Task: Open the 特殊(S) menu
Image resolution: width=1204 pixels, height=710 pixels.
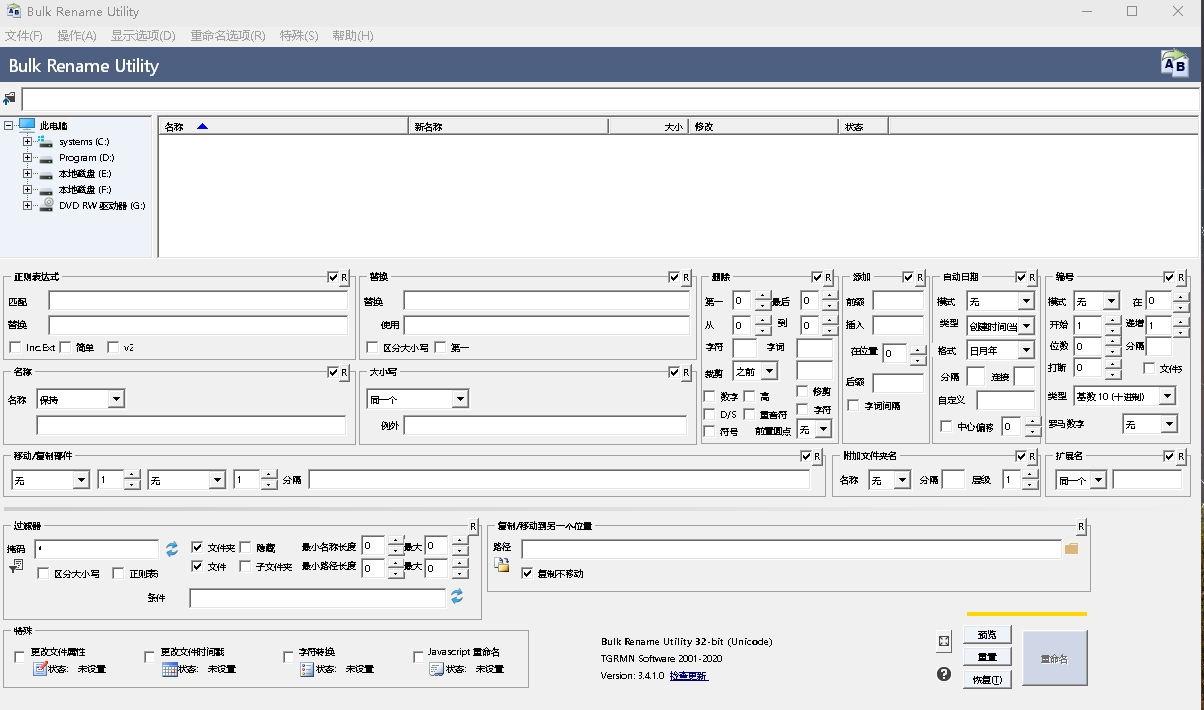Action: coord(299,35)
